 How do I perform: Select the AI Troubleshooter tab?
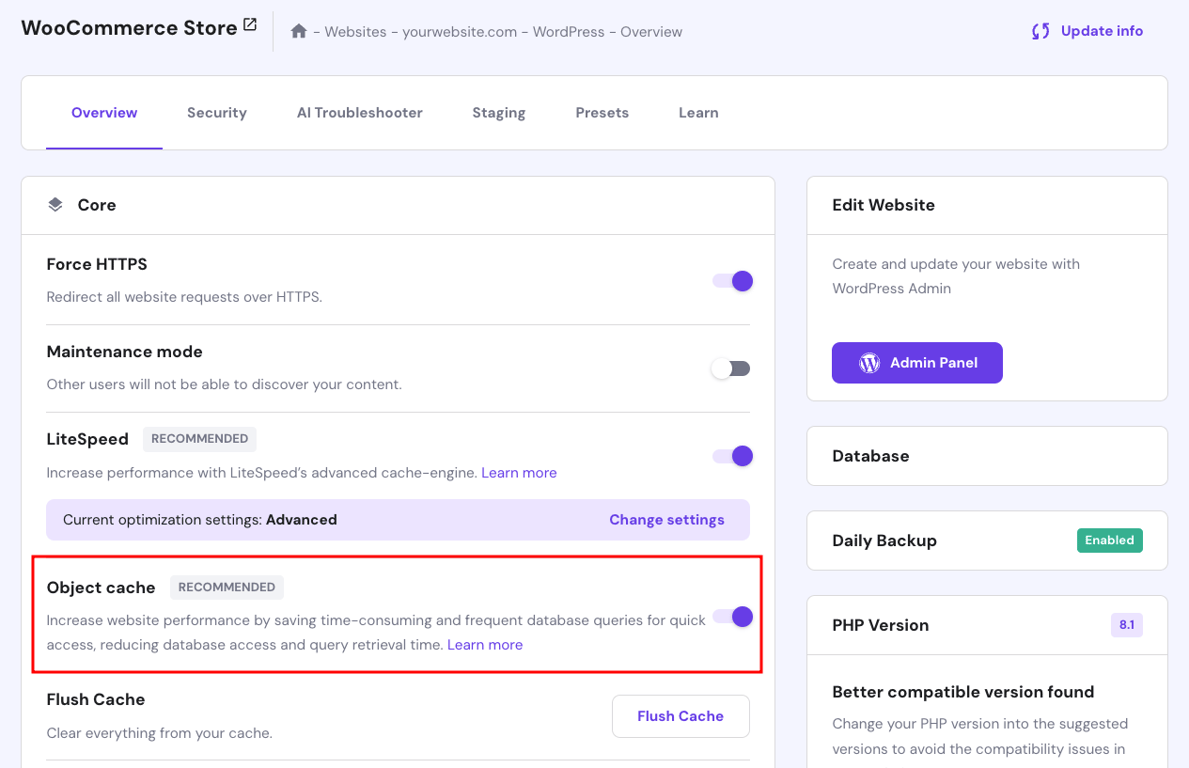(359, 112)
